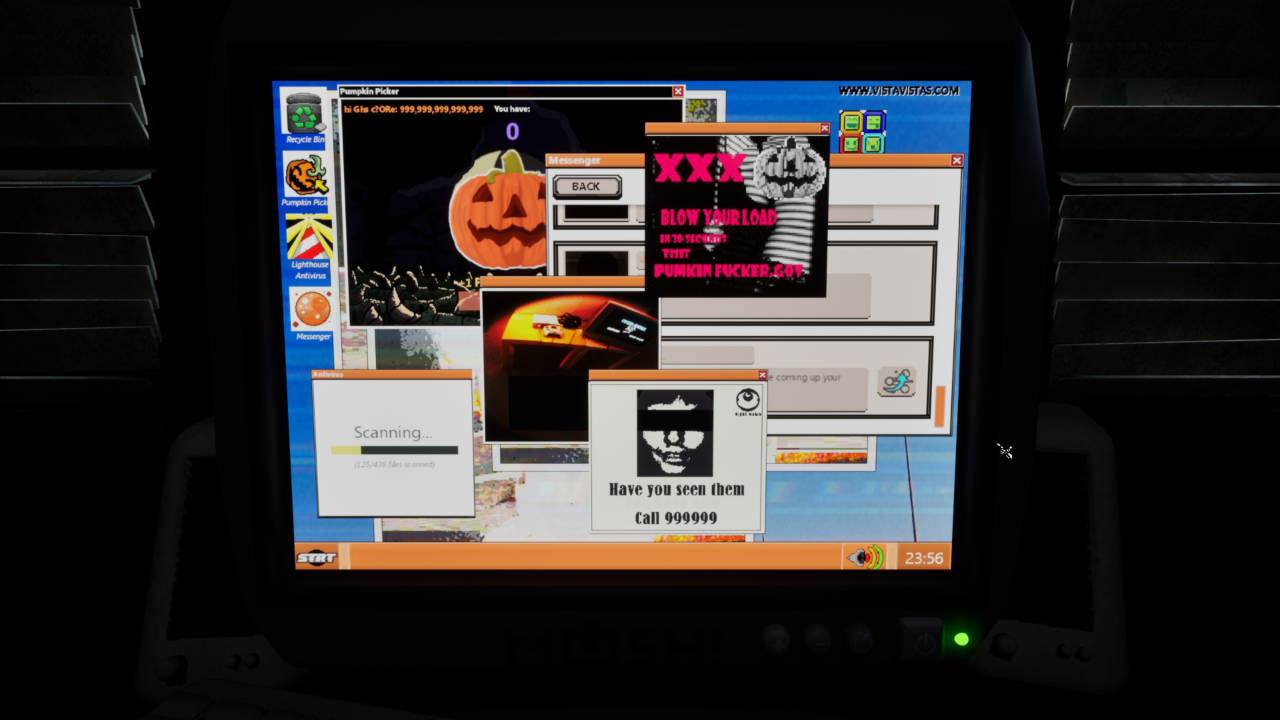Click the '(125/436 files scanned)' status text
This screenshot has height=720, width=1280.
394,464
